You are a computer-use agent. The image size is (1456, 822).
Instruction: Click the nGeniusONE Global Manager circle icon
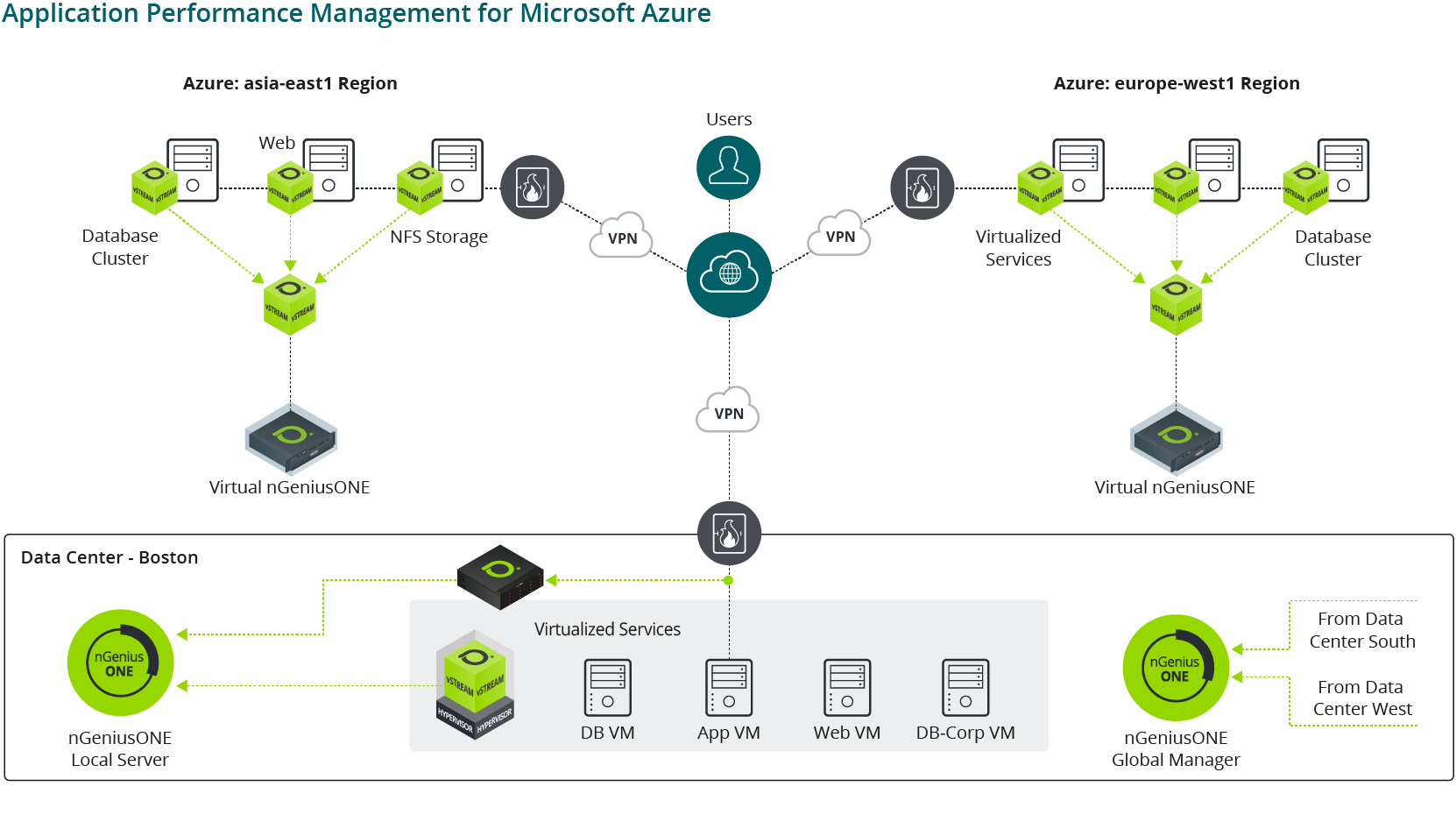click(x=1177, y=668)
